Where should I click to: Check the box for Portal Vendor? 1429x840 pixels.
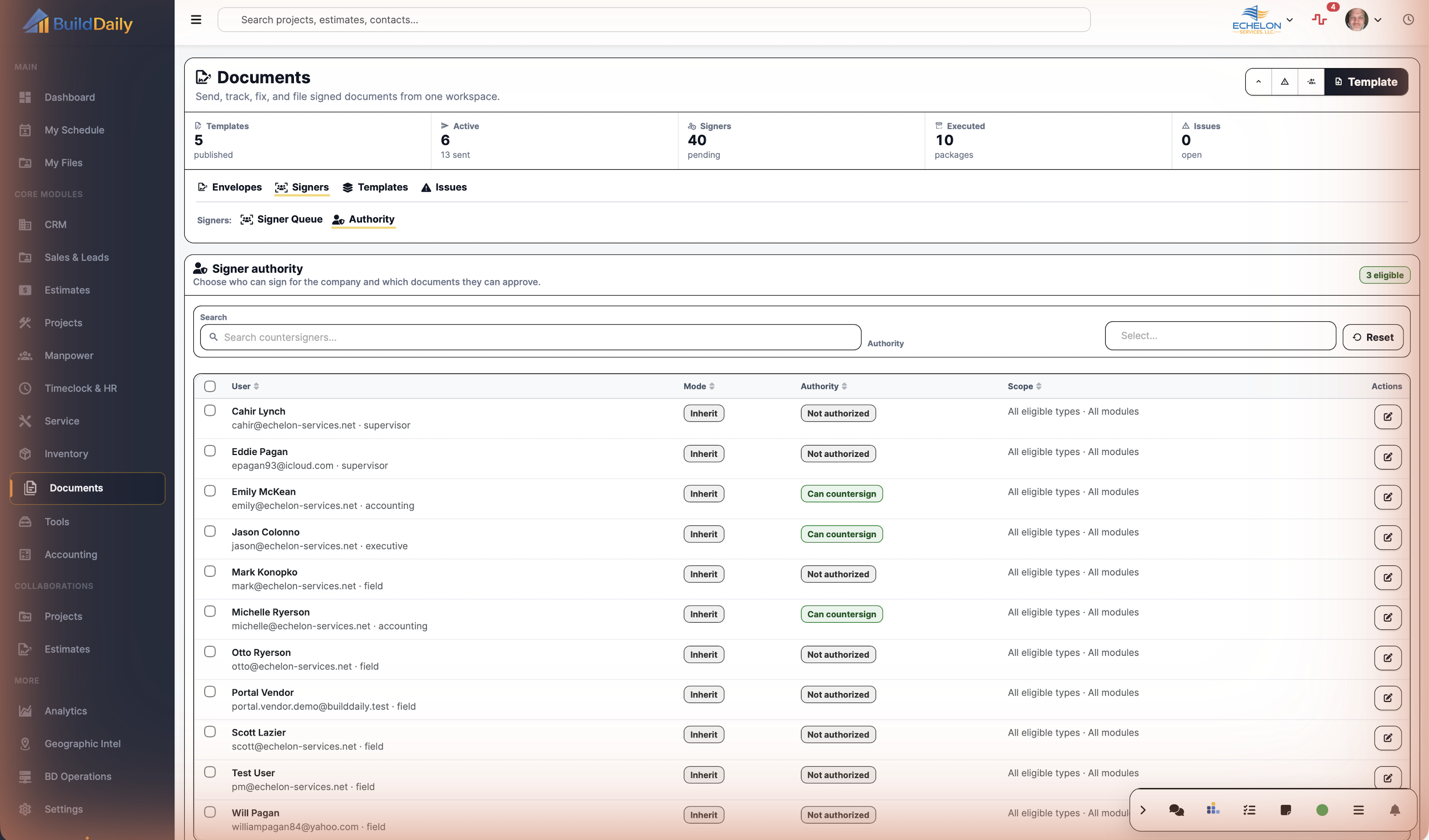[x=210, y=692]
